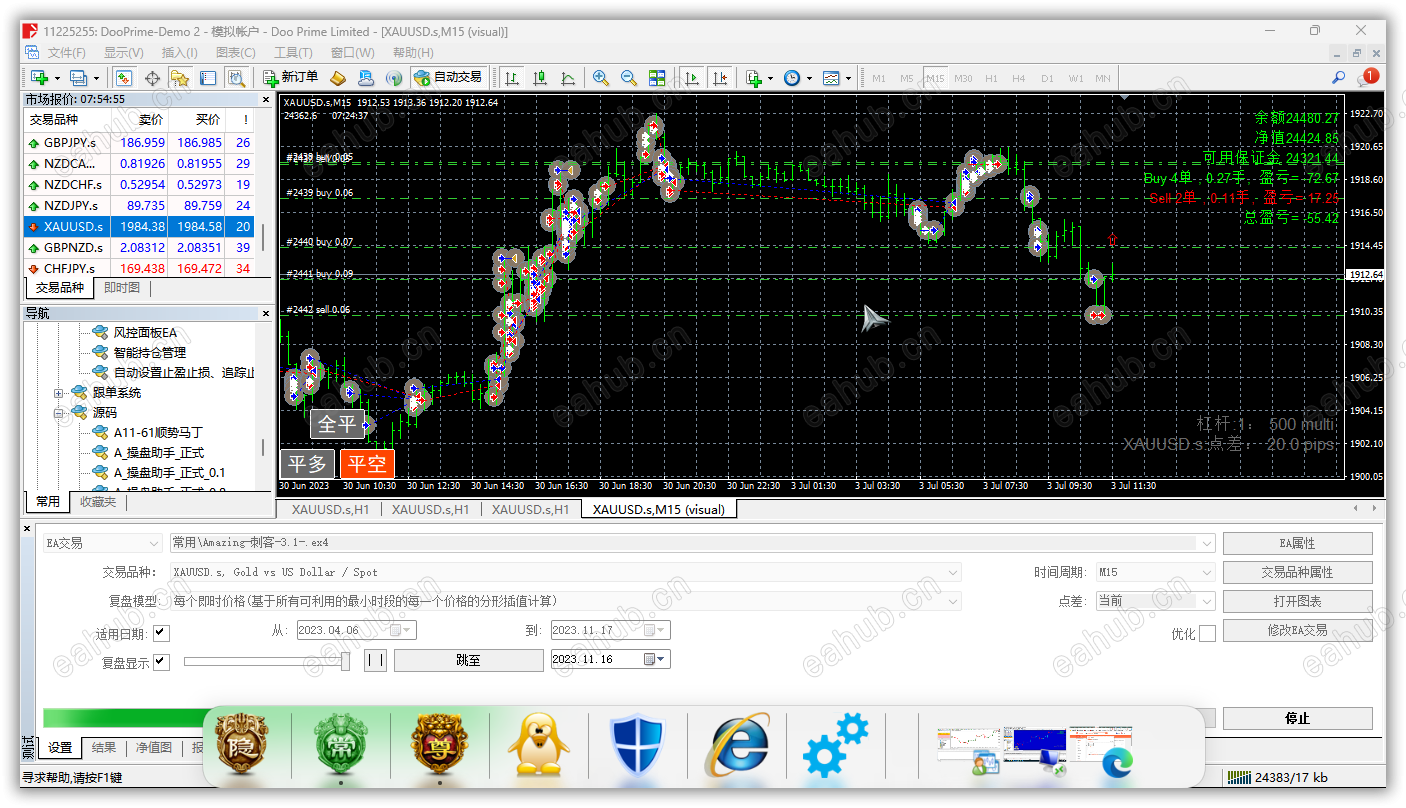Switch to the 结果 tab
Viewport: 1406px width, 808px height.
[104, 747]
